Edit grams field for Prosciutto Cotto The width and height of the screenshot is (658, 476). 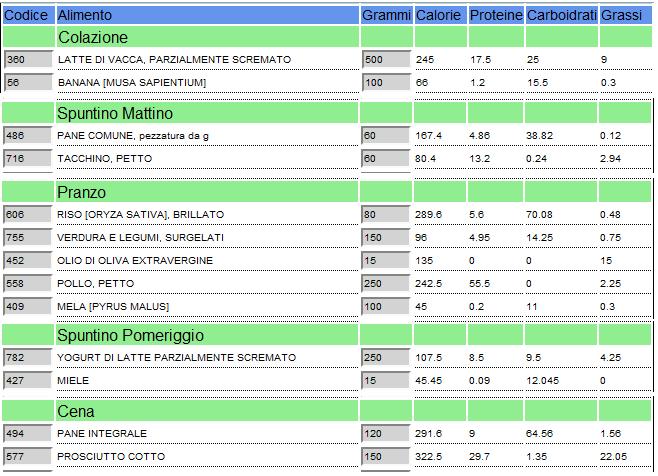pyautogui.click(x=386, y=457)
